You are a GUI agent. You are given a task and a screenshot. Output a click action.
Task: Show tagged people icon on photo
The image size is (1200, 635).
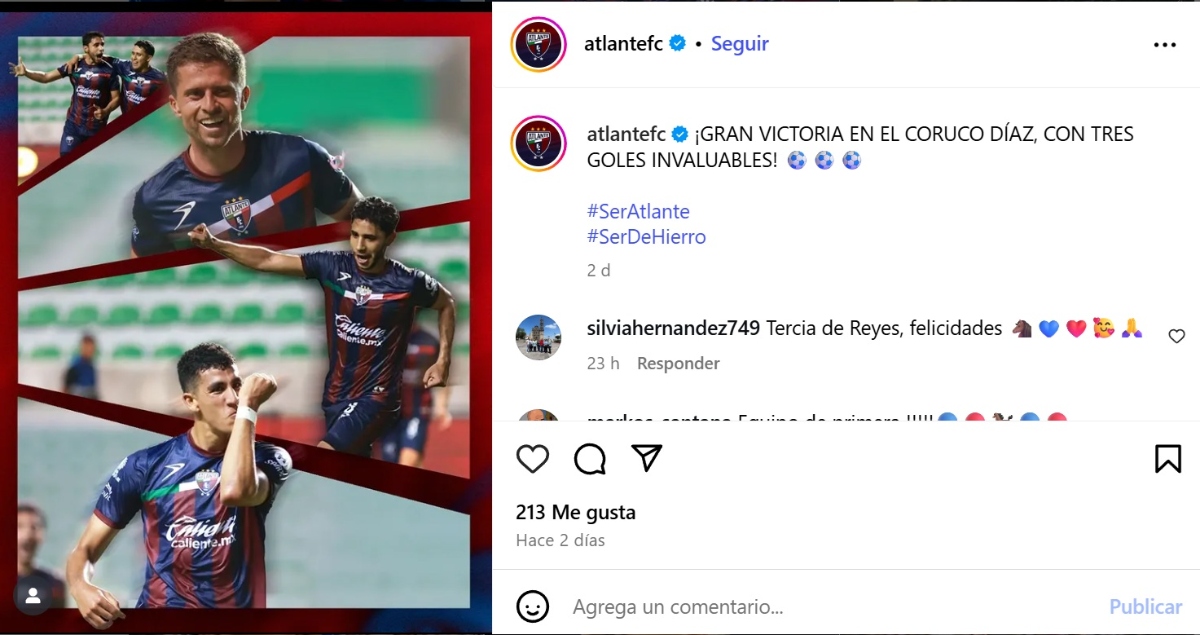click(x=33, y=596)
